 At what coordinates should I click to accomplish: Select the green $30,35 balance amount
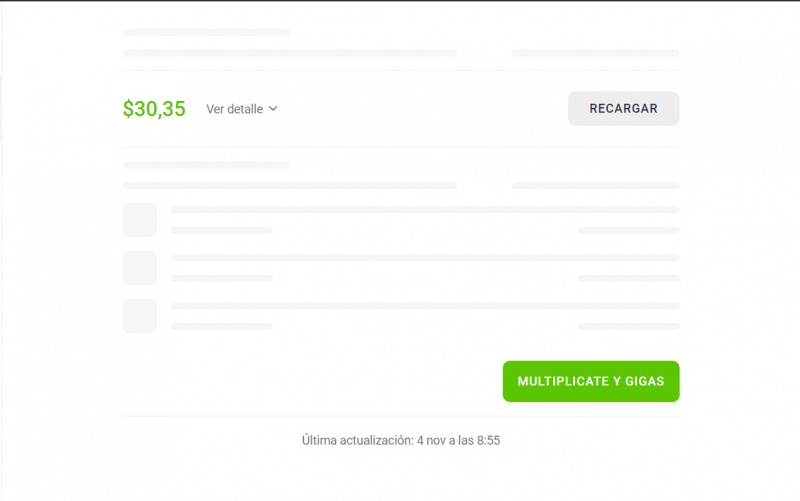(154, 109)
